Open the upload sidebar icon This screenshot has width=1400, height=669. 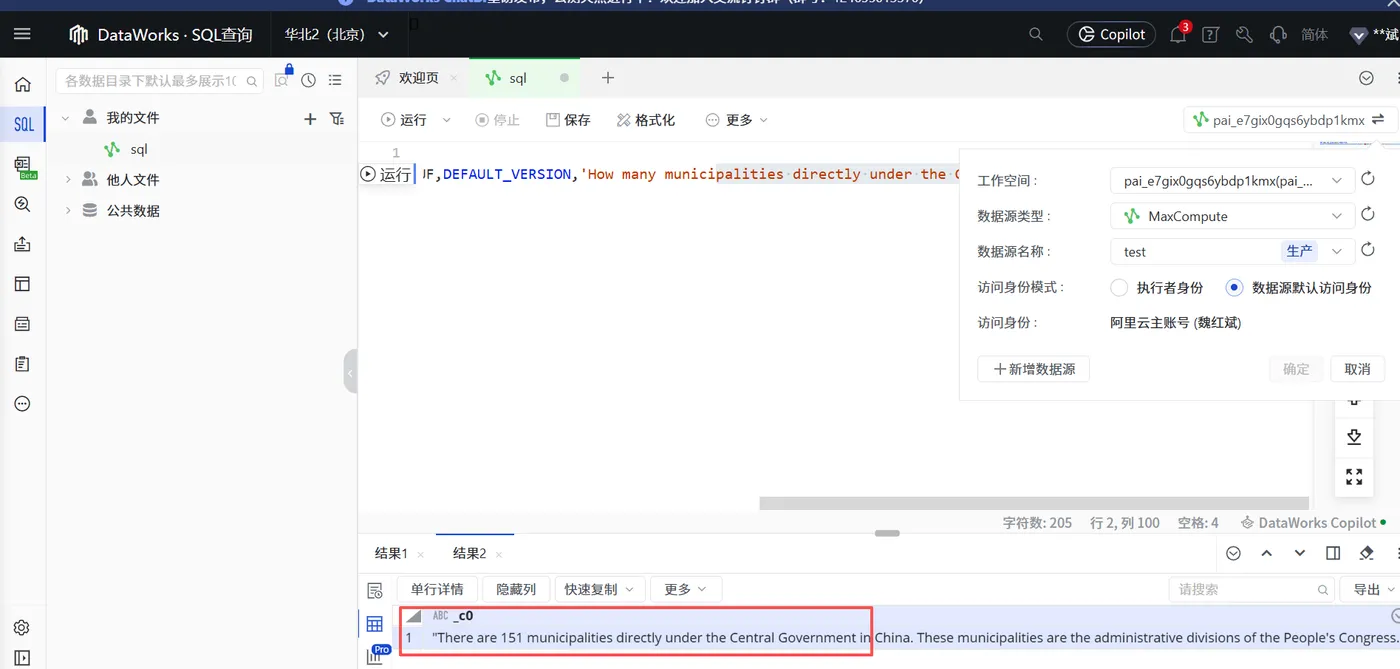[22, 244]
